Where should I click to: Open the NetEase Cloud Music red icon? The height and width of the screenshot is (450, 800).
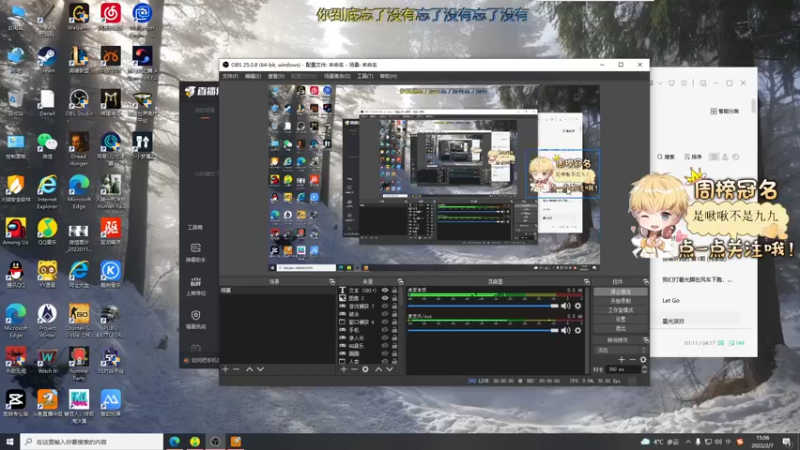110,16
